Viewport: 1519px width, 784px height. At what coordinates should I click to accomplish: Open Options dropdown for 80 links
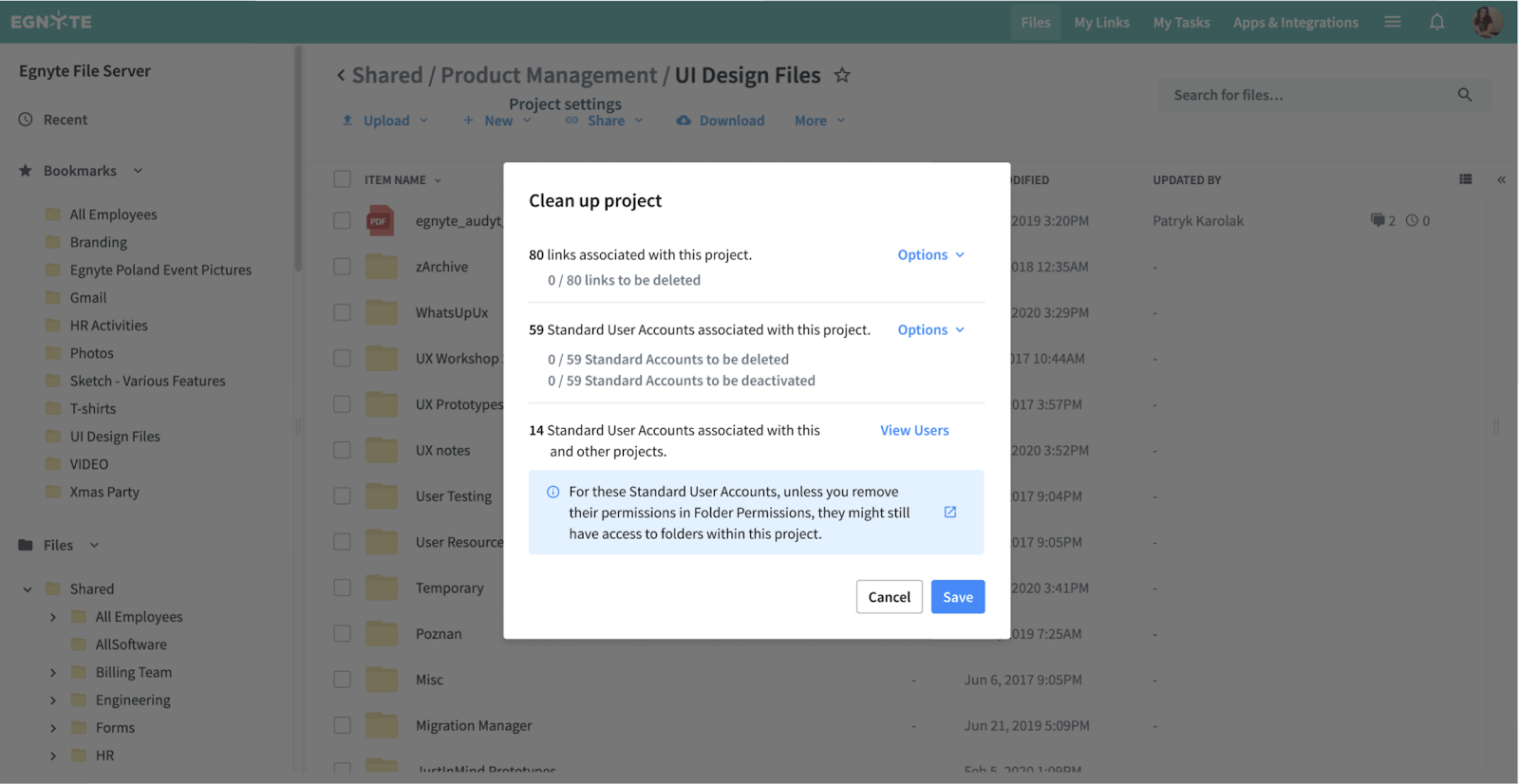[x=930, y=254]
